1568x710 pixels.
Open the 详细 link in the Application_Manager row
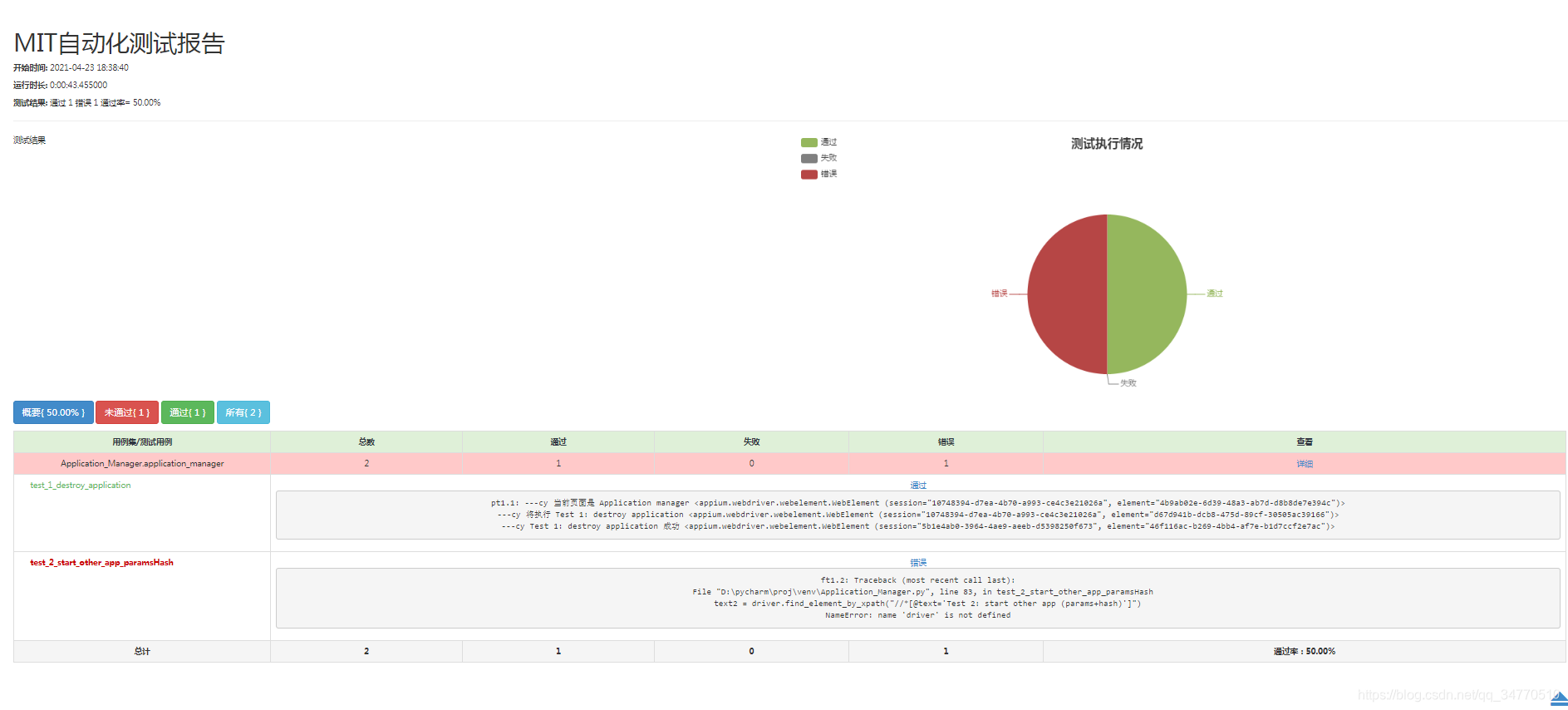coord(1305,464)
